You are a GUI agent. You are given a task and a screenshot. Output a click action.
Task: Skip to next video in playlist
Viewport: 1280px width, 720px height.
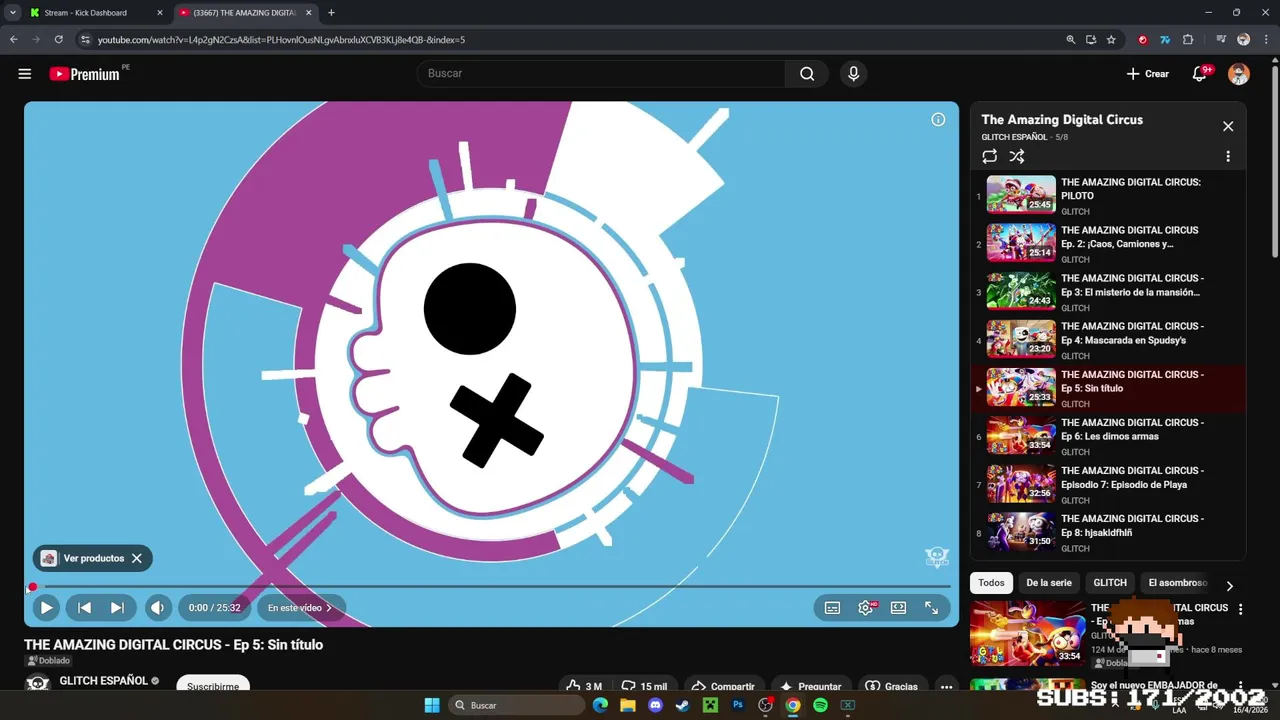[x=117, y=607]
